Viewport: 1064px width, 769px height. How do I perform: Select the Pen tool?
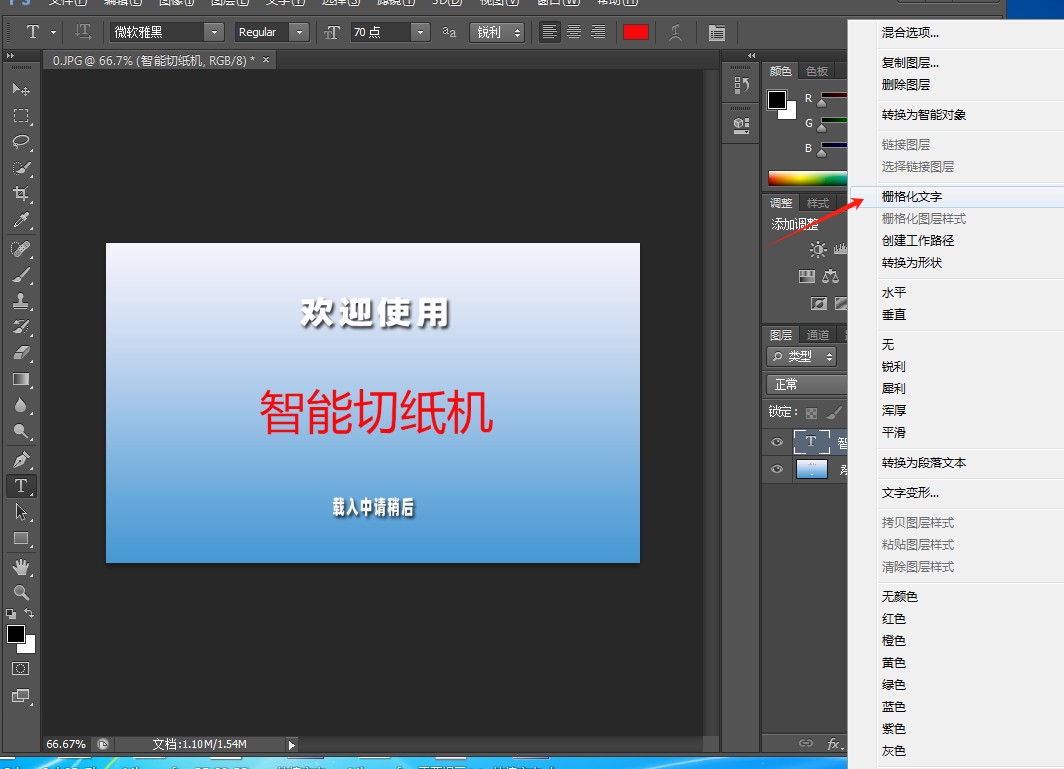point(21,459)
